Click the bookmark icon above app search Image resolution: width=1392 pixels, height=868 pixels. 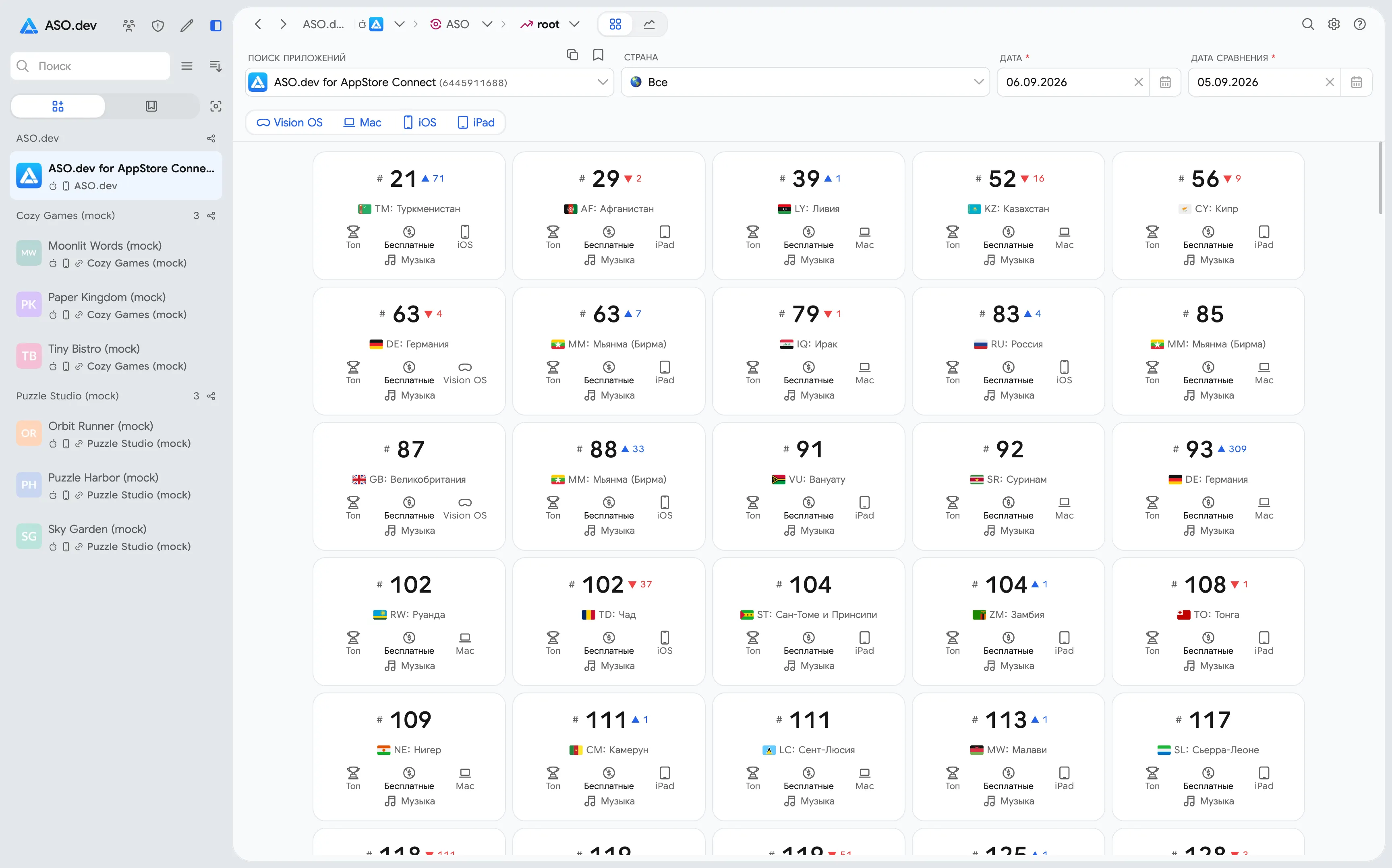(x=598, y=54)
